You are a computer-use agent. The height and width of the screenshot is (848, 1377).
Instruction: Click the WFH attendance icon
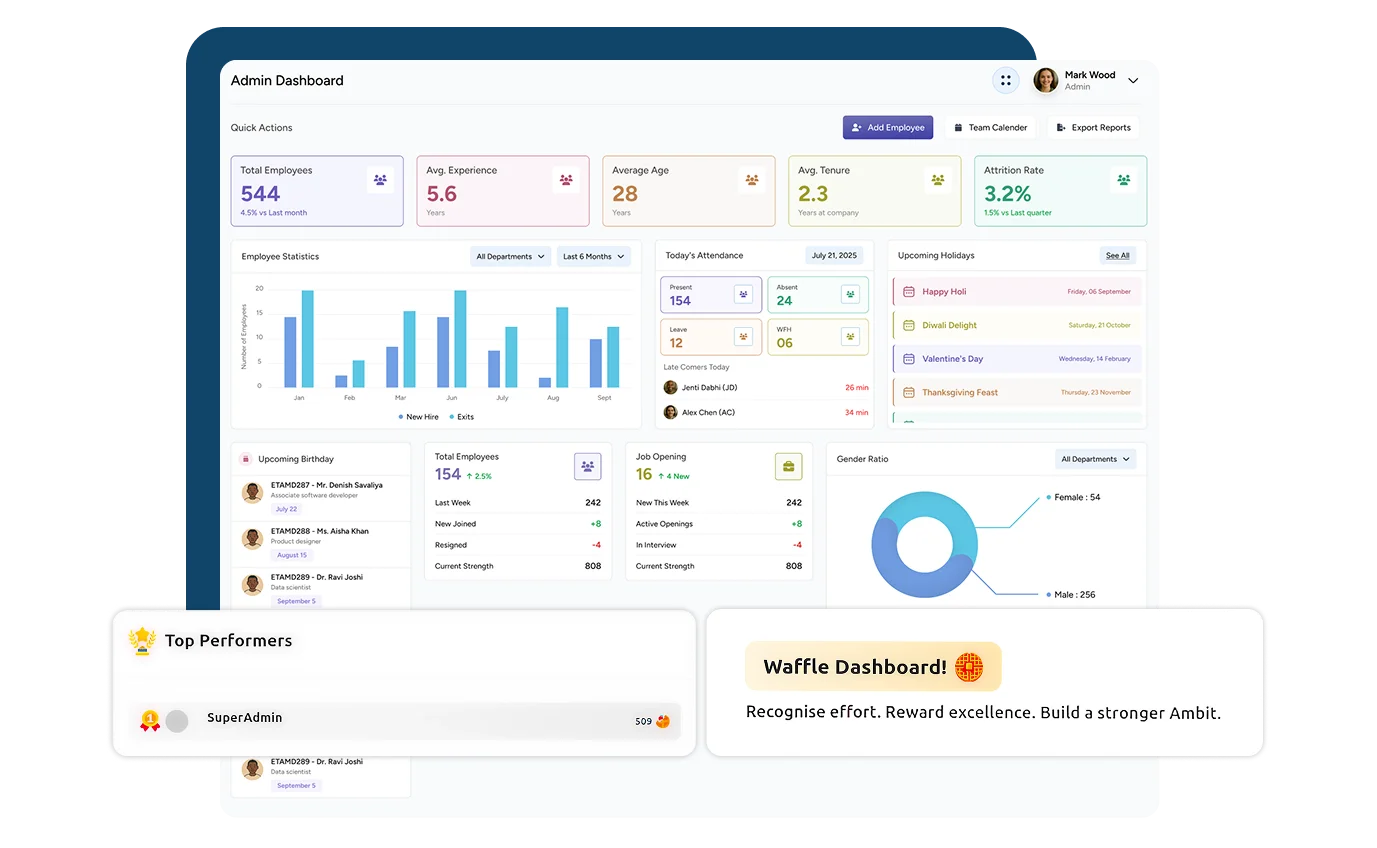pyautogui.click(x=850, y=336)
